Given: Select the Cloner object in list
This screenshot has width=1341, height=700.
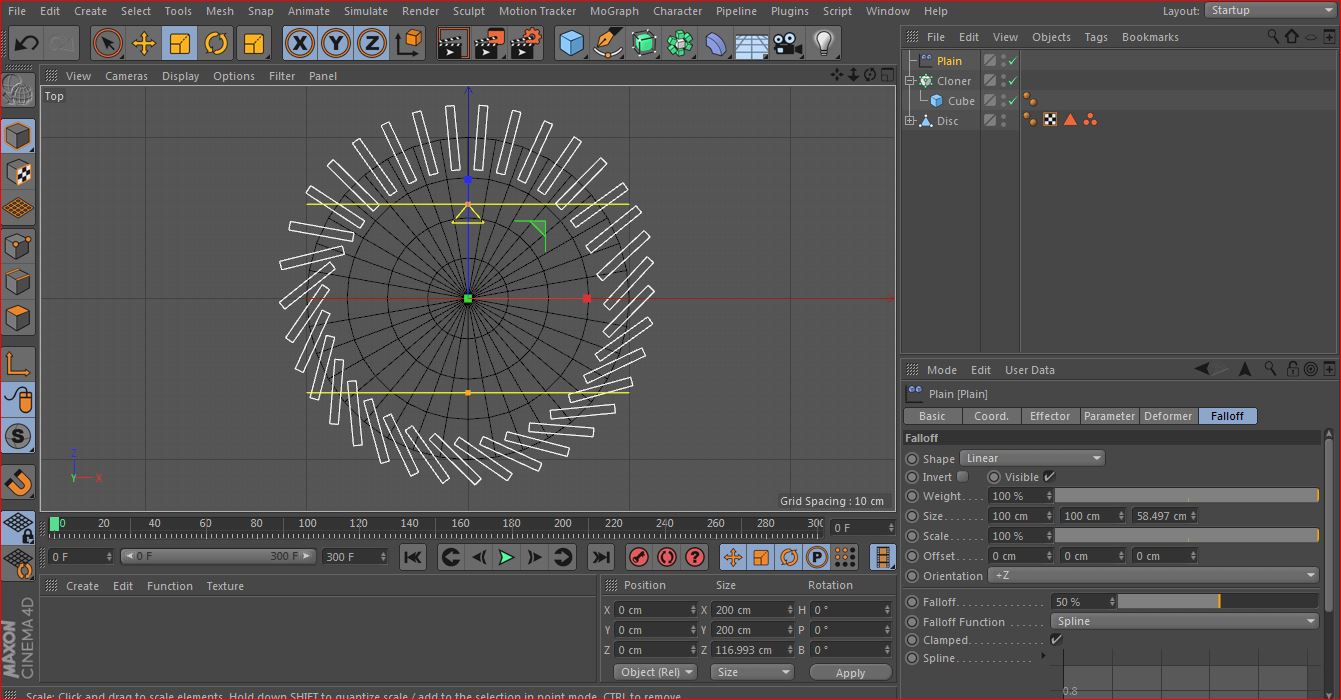Looking at the screenshot, I should point(953,81).
